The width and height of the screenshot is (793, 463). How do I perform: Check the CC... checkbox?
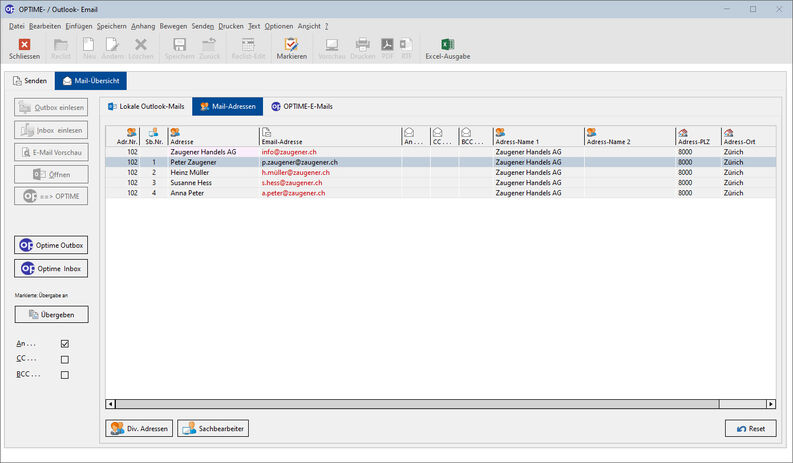click(65, 360)
